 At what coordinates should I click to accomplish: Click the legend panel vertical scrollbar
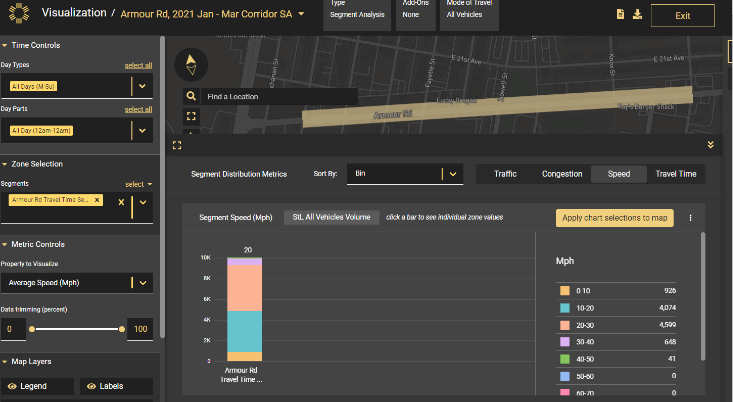tap(702, 296)
